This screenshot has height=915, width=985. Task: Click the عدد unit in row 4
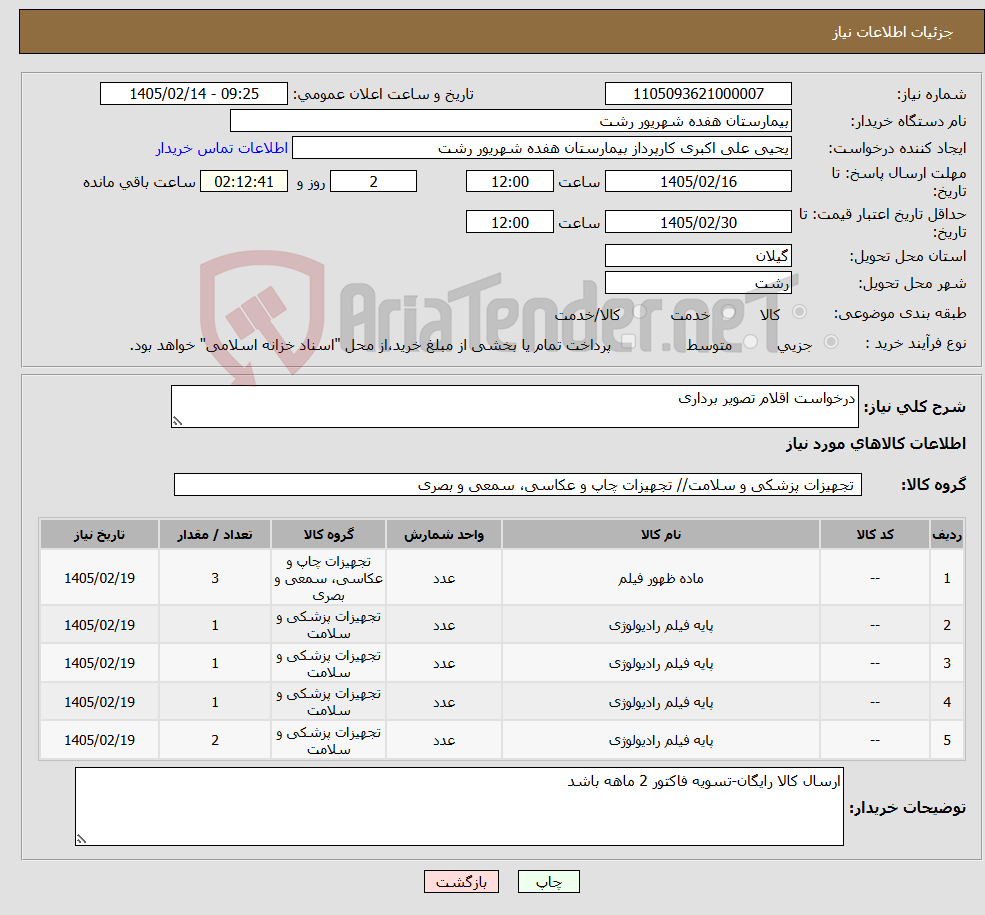pyautogui.click(x=444, y=702)
